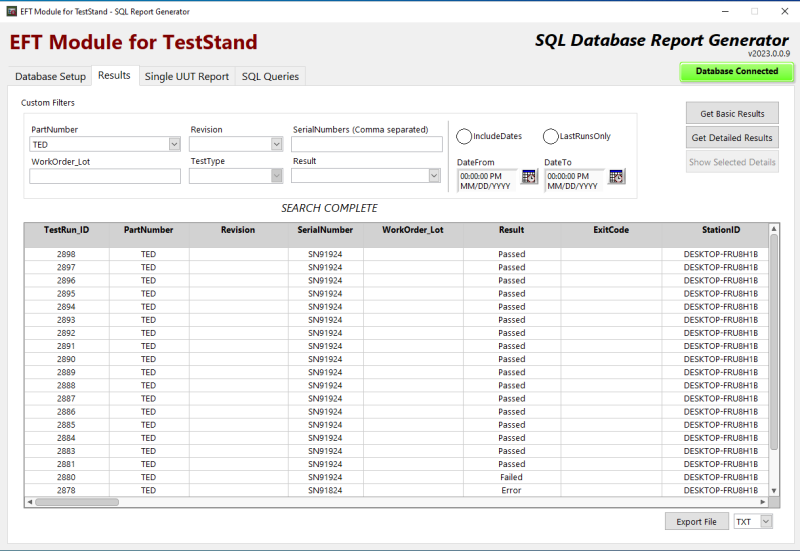Close the SQL Report Generator window
800x551 pixels.
[785, 11]
